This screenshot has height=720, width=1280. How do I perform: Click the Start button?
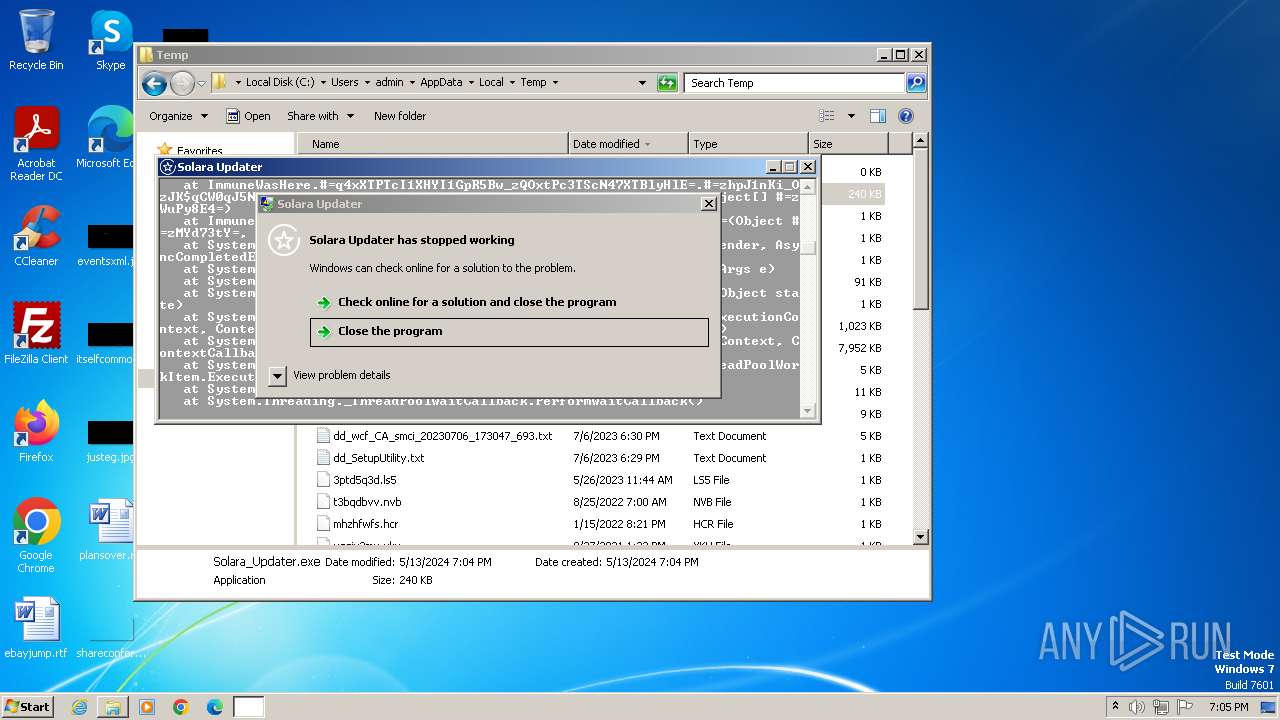[27, 707]
